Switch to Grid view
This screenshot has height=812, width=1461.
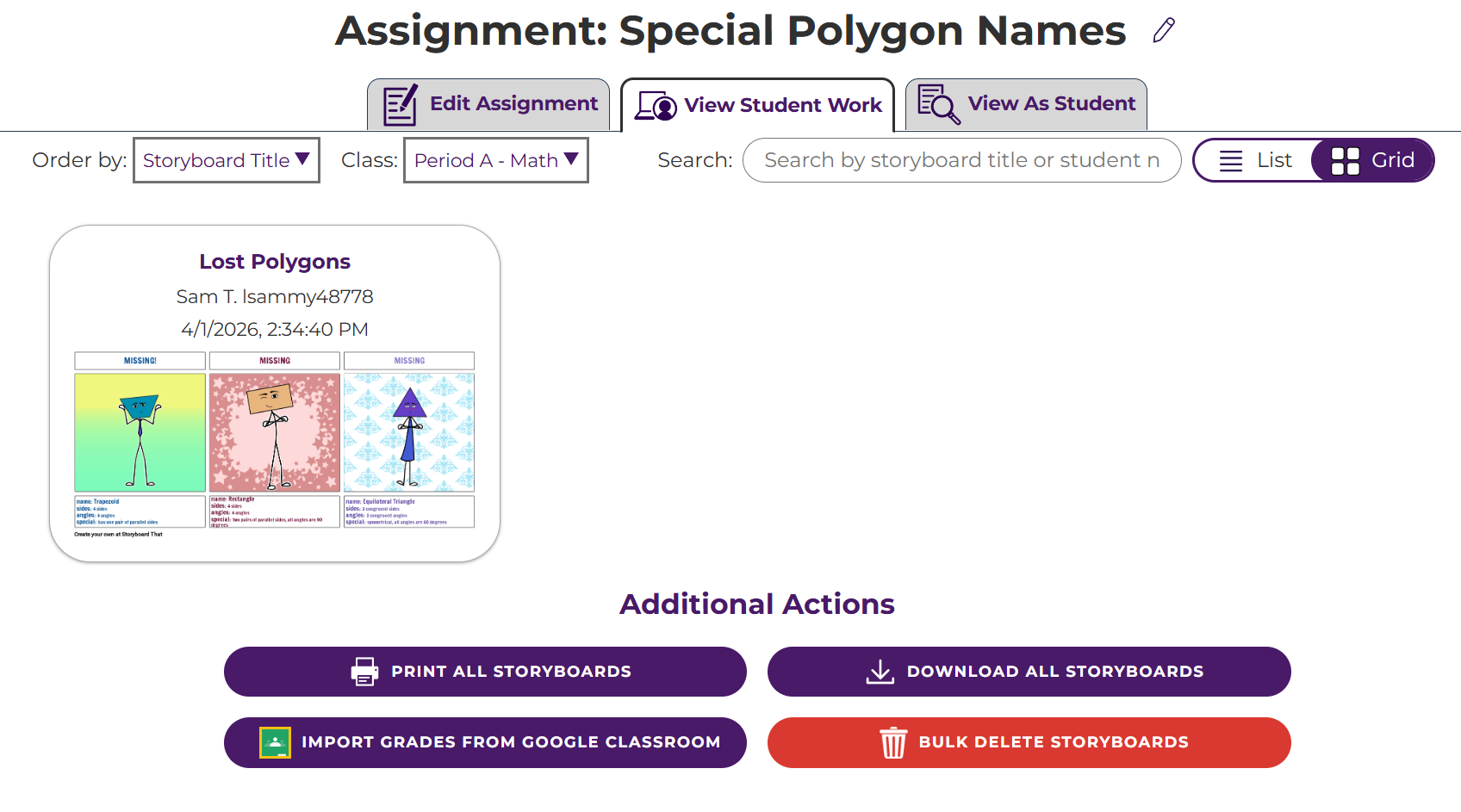coord(1373,160)
